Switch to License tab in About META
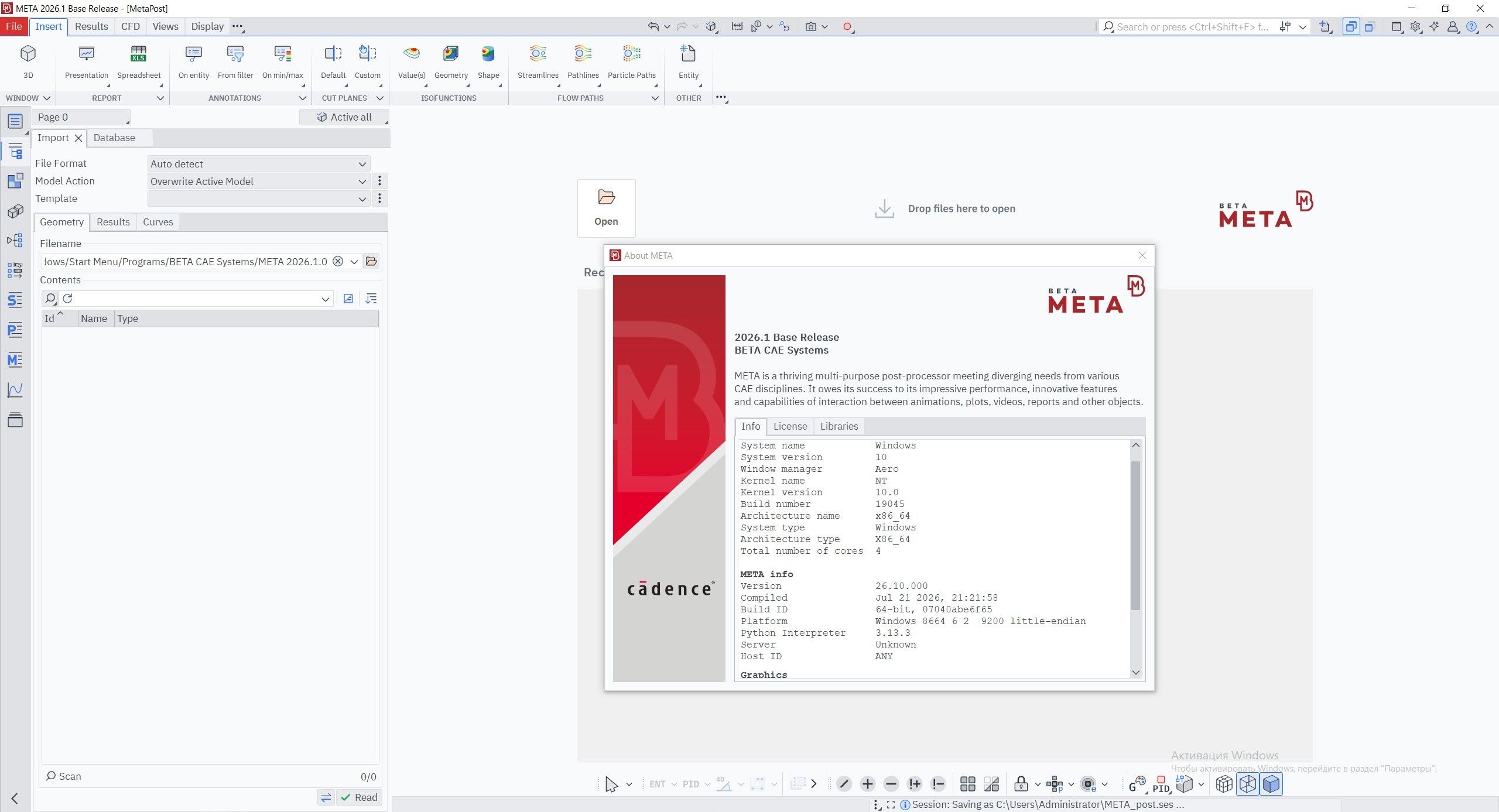Viewport: 1499px width, 812px height. [x=790, y=426]
